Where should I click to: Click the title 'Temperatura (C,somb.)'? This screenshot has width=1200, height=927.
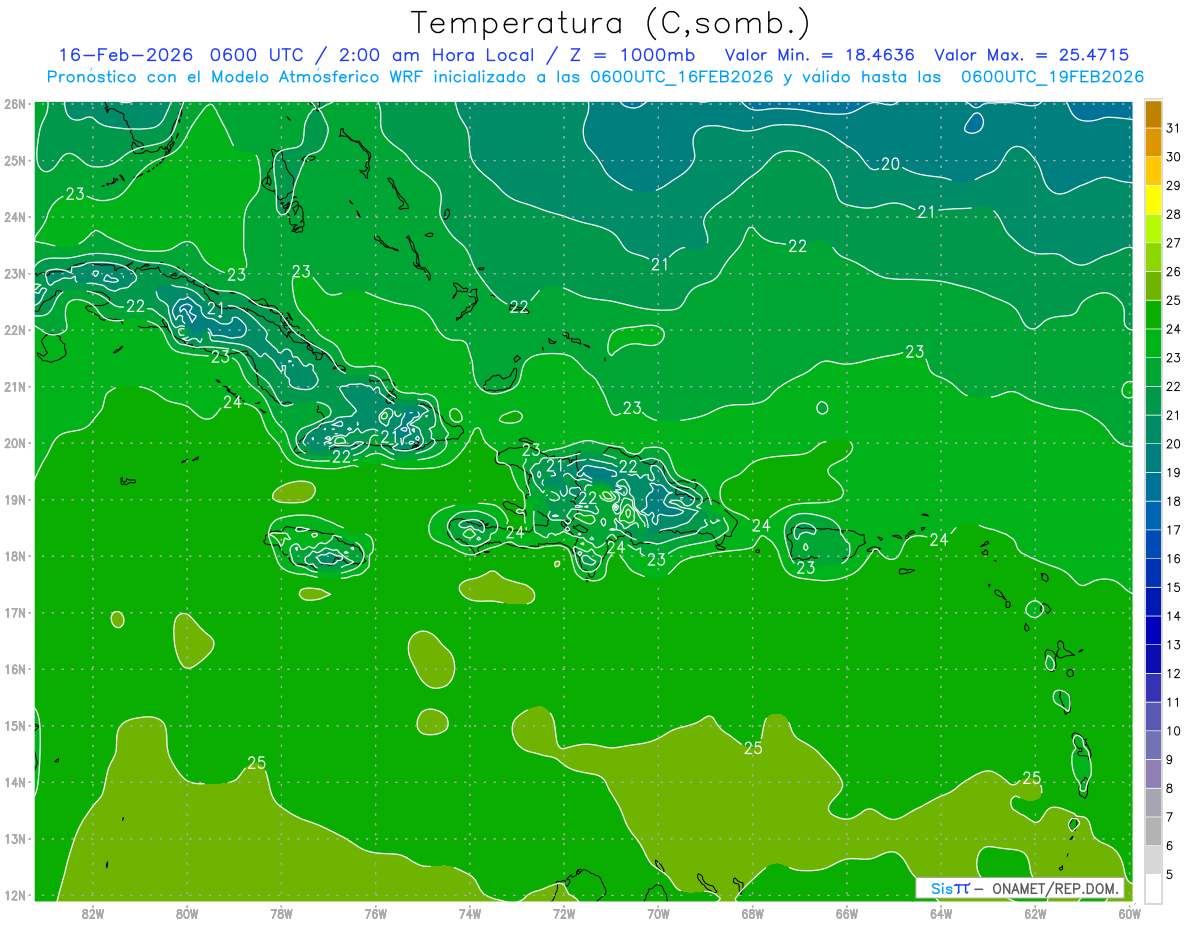tap(611, 23)
